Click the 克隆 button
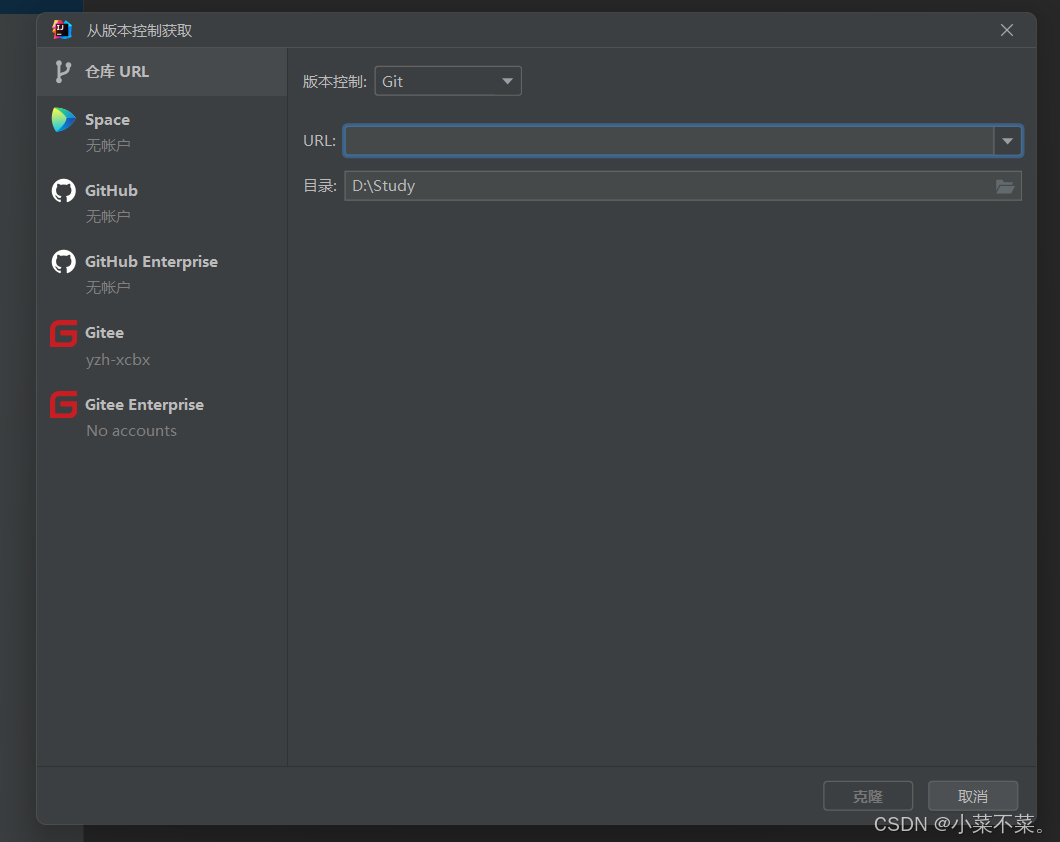1060x842 pixels. point(868,796)
